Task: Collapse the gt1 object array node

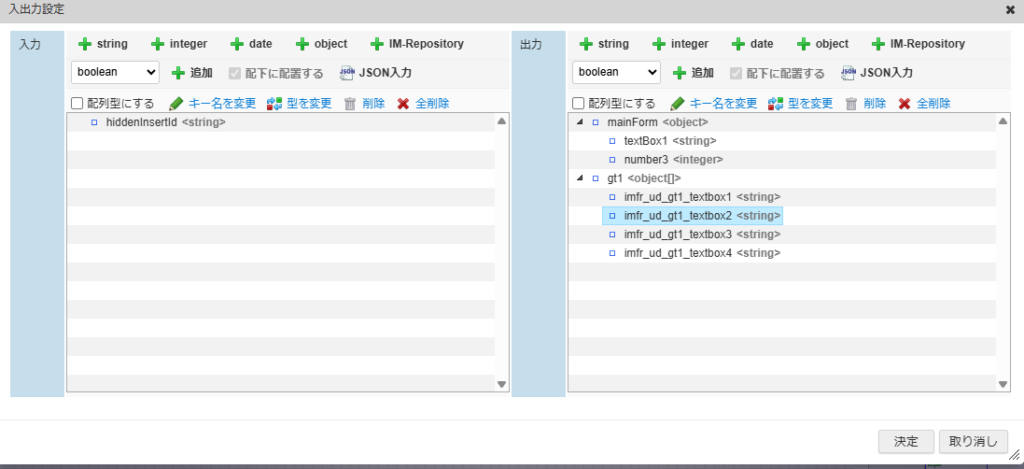Action: point(581,178)
